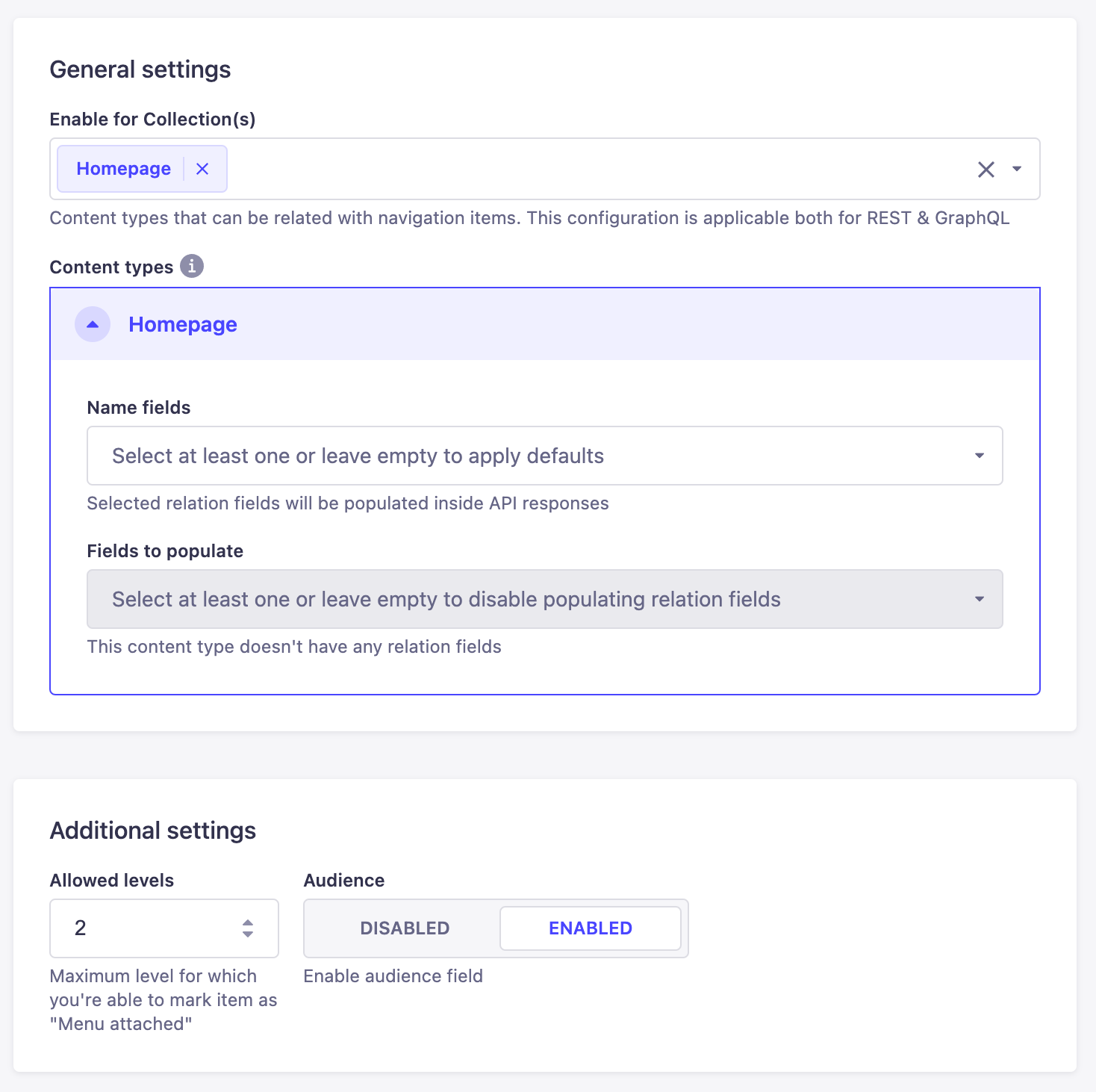Increase Allowed levels with the up arrow
The width and height of the screenshot is (1096, 1092).
248,923
